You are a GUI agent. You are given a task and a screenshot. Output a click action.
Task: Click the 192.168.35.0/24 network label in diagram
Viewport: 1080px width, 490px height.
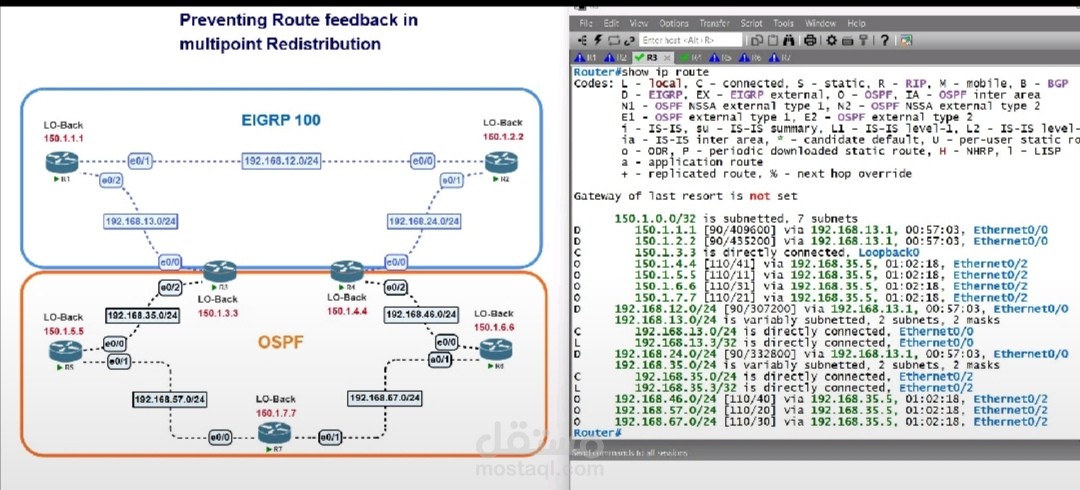point(143,315)
